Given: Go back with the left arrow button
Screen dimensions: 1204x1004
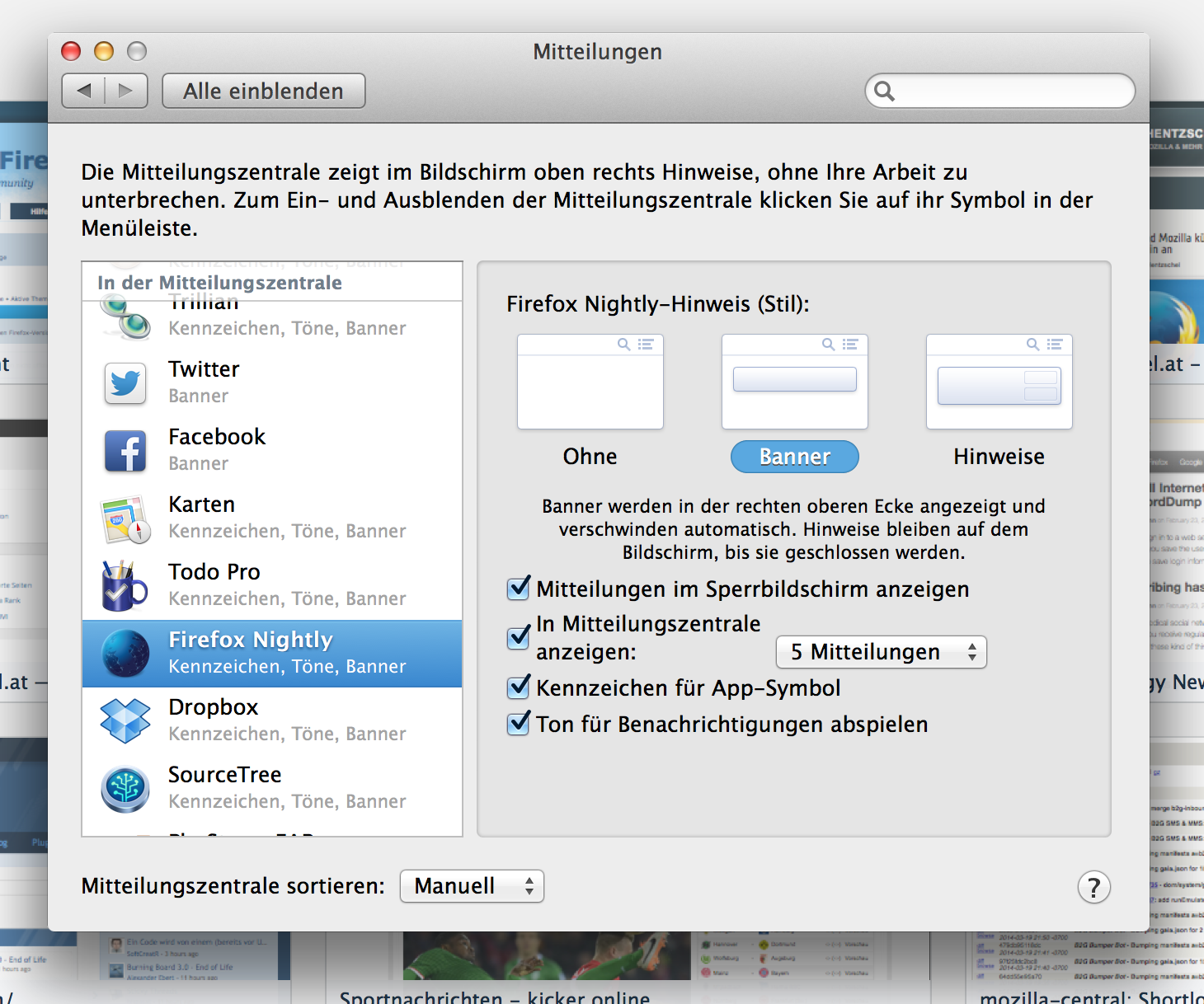Looking at the screenshot, I should [83, 91].
